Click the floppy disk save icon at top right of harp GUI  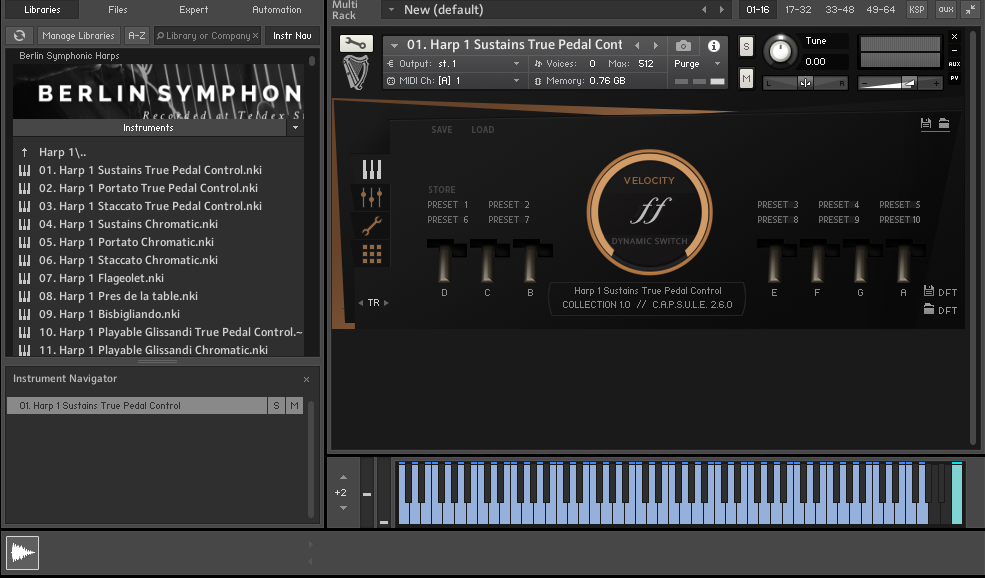click(925, 123)
